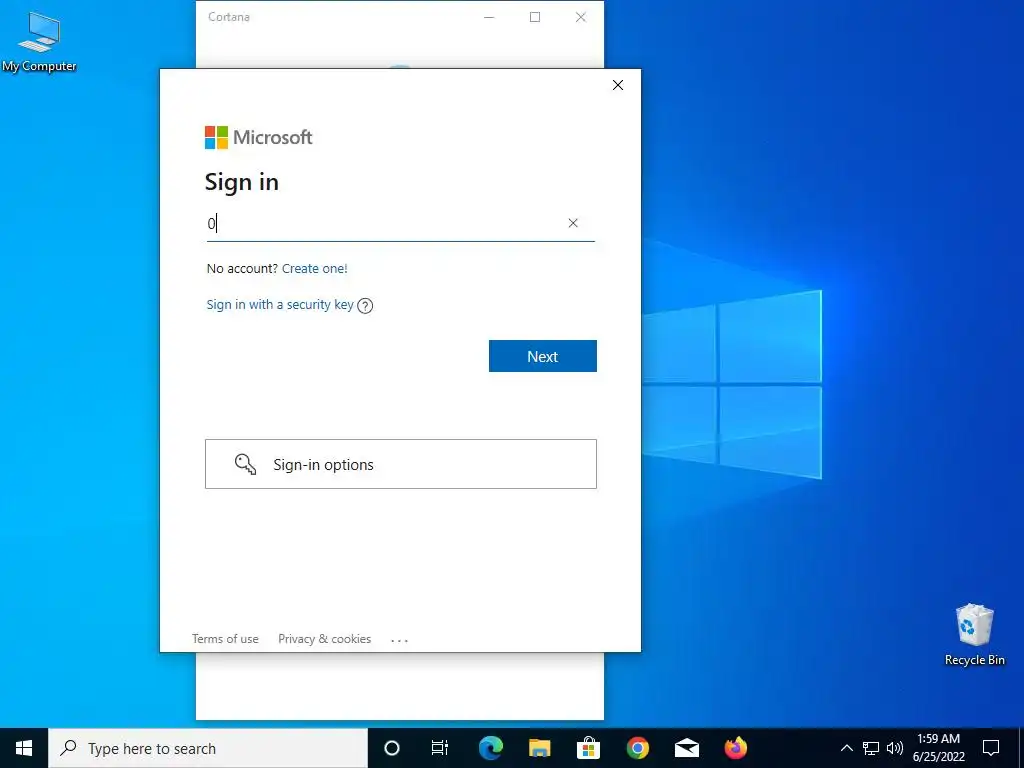Launch Microsoft Edge from taskbar
The height and width of the screenshot is (768, 1024).
tap(490, 748)
